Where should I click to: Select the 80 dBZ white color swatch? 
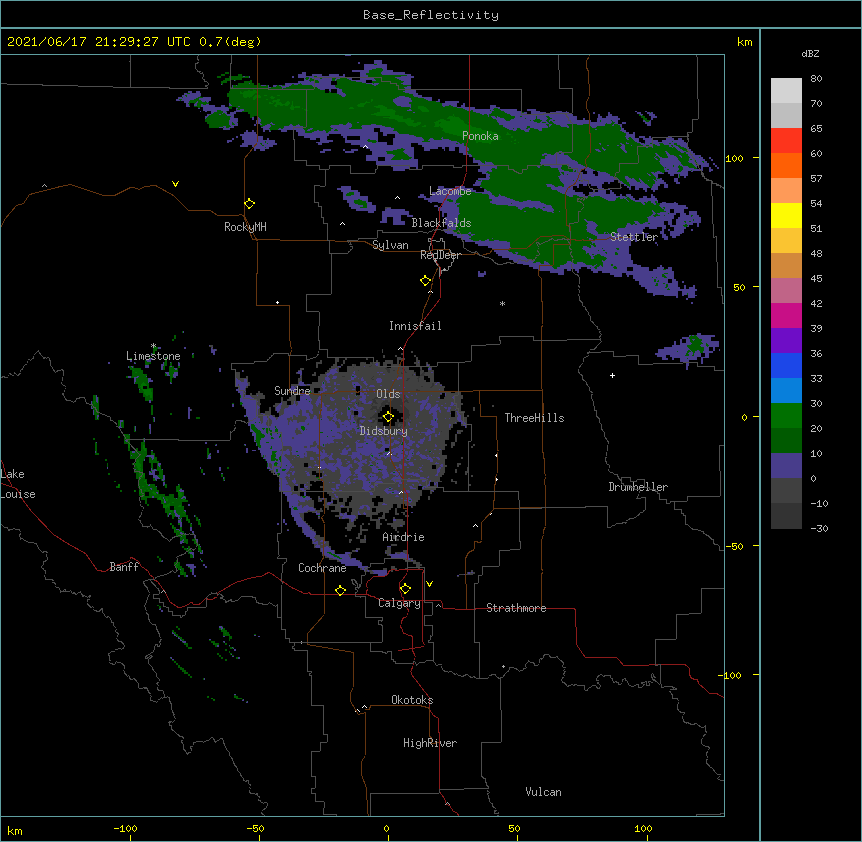(x=786, y=91)
